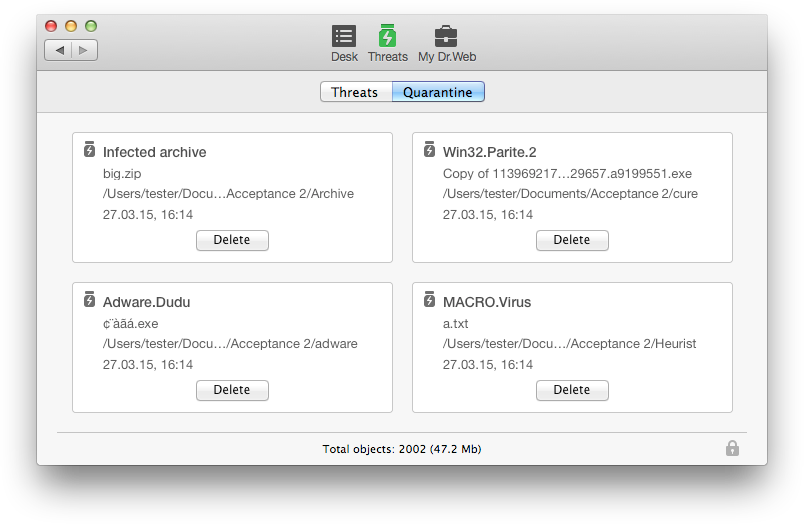
Task: Click the ¢¨àãá.exe file name
Action: (x=130, y=324)
